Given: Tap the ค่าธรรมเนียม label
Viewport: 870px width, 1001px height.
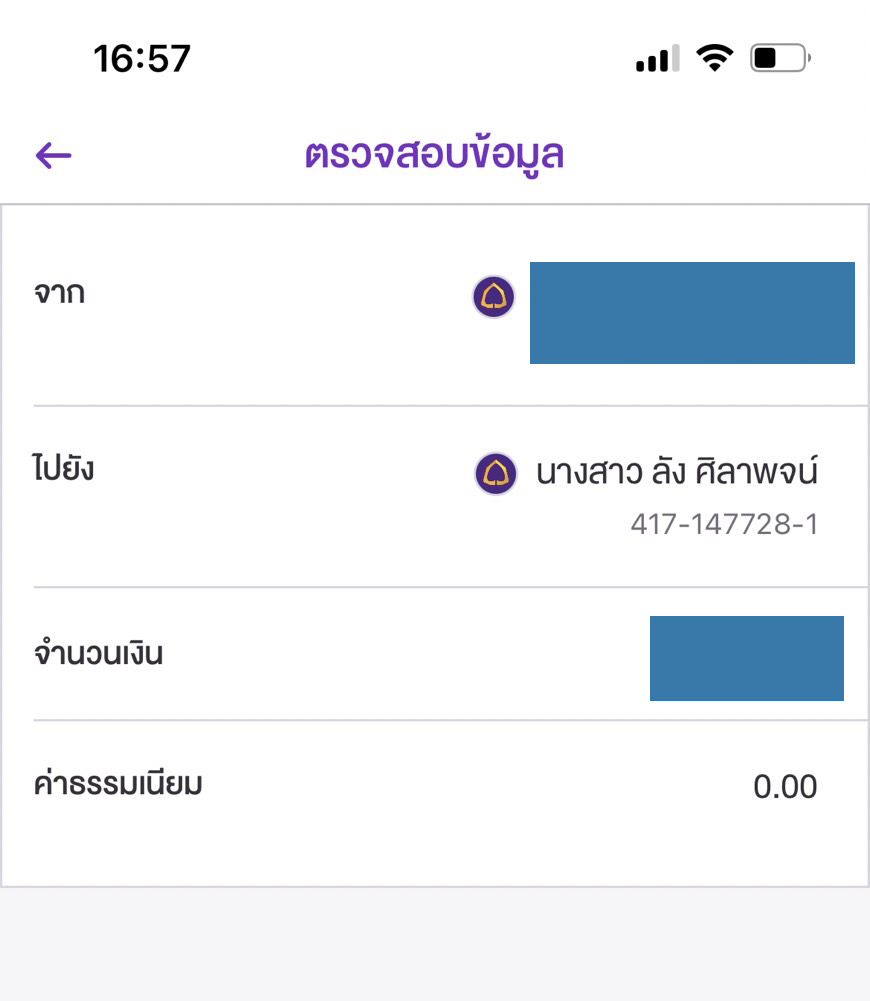Looking at the screenshot, I should click(x=118, y=785).
